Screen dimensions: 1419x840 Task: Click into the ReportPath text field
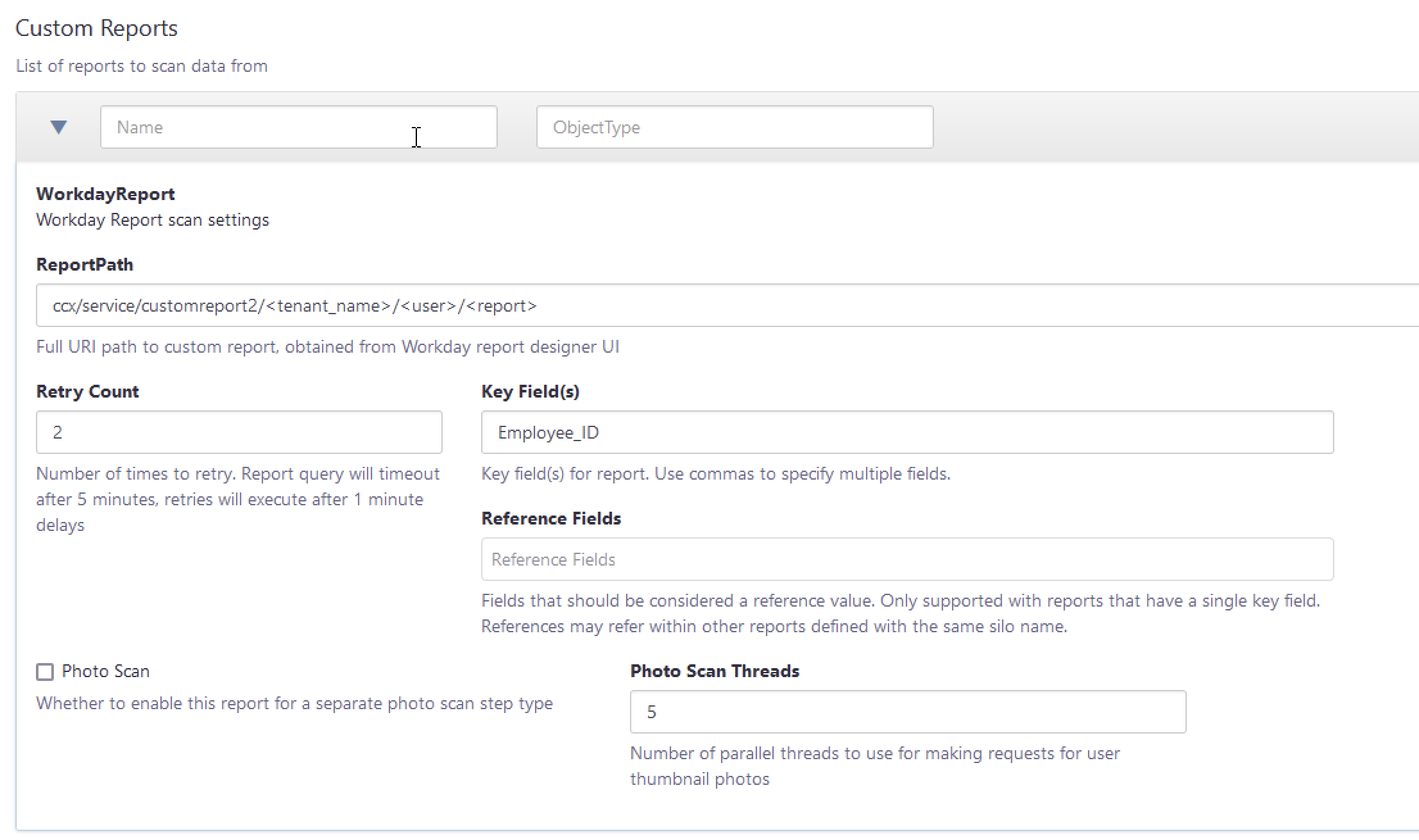(727, 305)
